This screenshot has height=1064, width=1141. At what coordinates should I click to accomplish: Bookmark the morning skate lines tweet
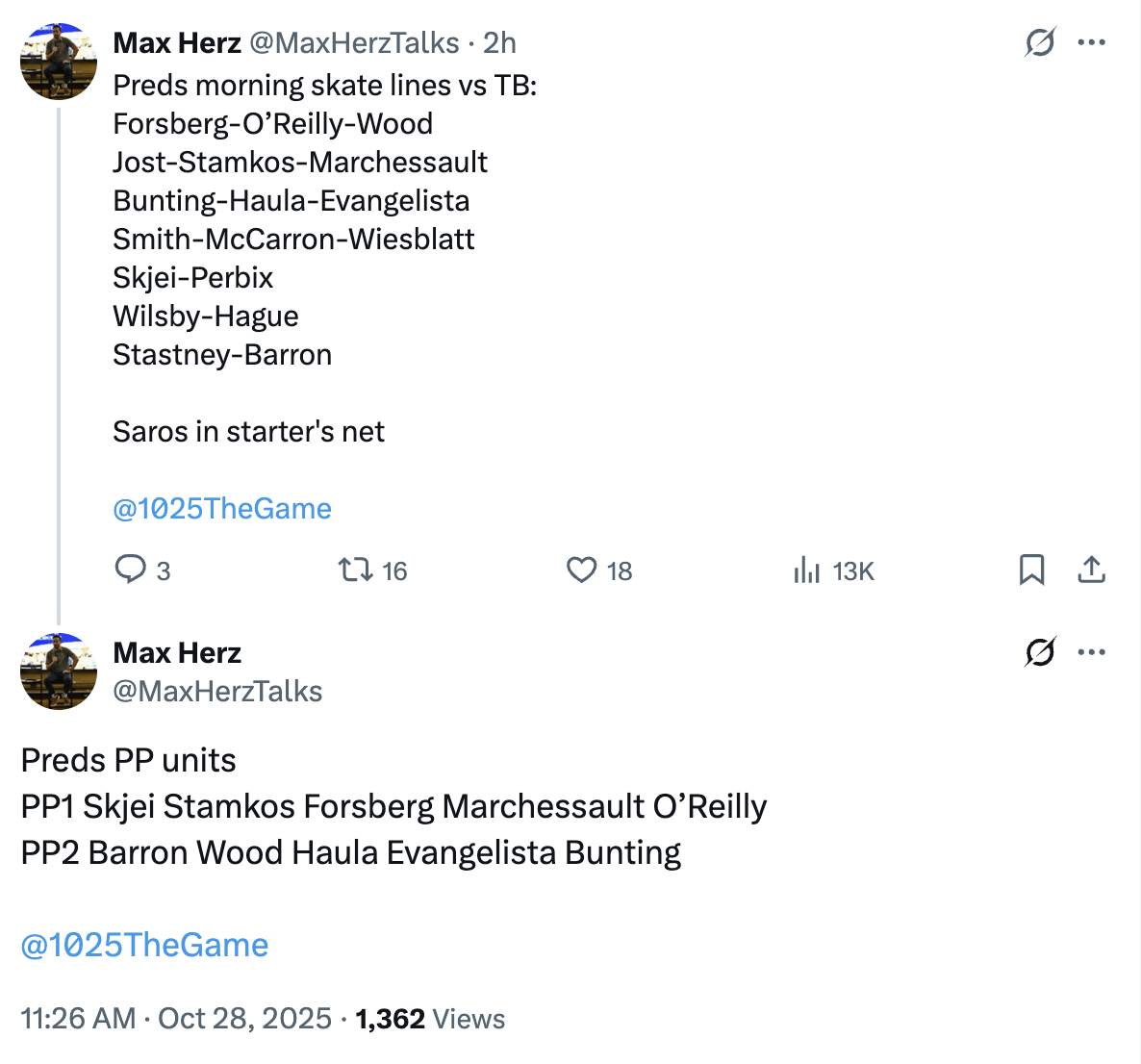(x=1031, y=570)
